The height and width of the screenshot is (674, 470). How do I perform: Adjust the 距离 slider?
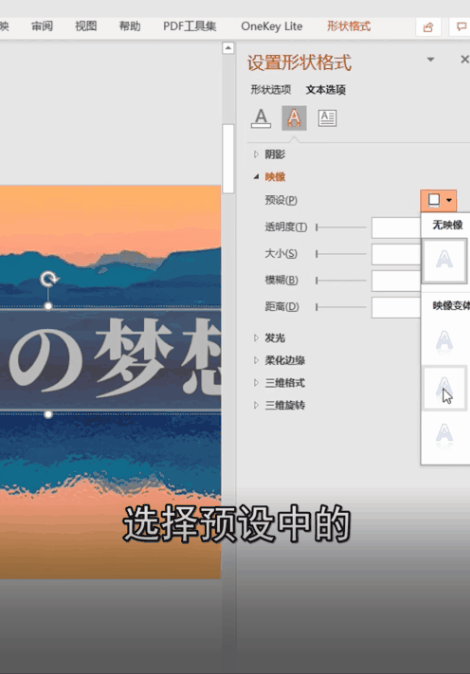[x=341, y=307]
